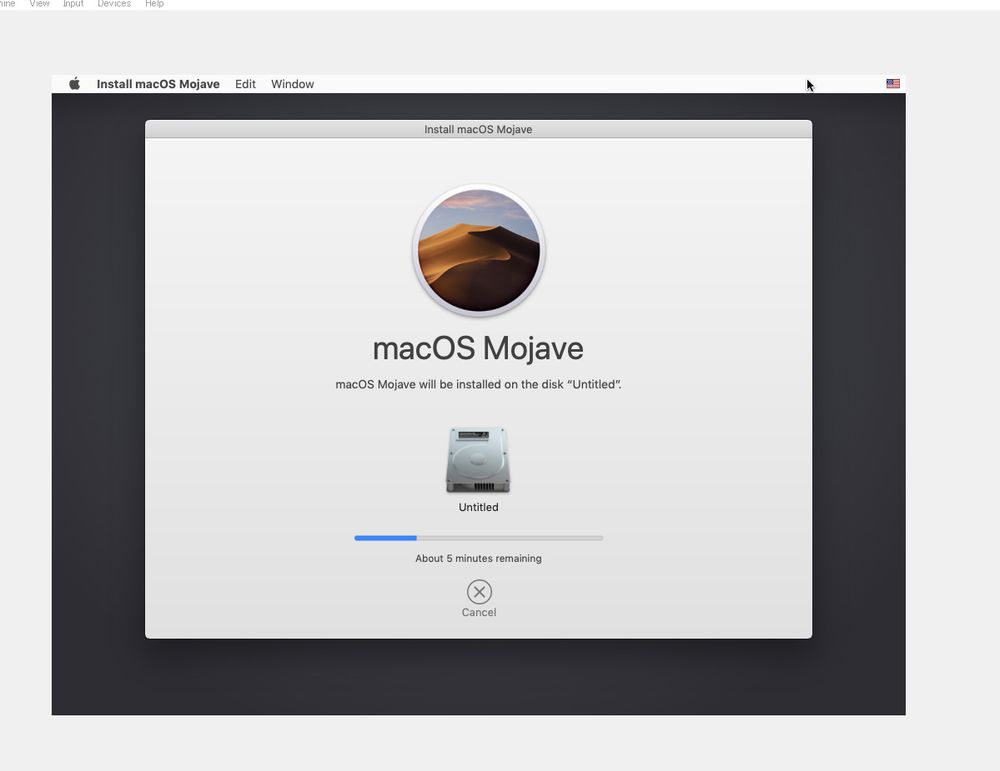
Task: Open the VM host Help menu
Action: (154, 4)
